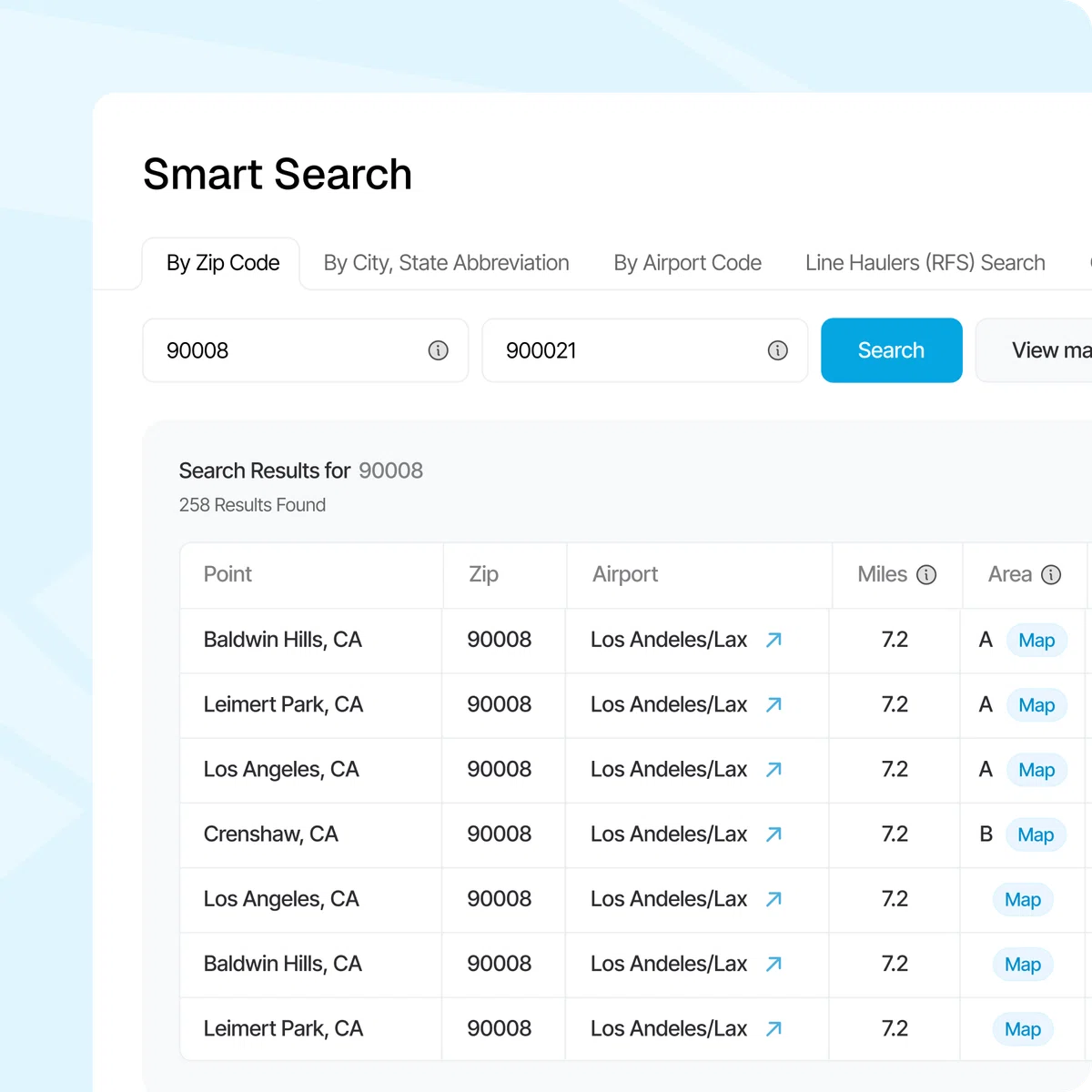Viewport: 1092px width, 1092px height.
Task: Open airport arrow in second Los Angeles, CA row
Action: (x=773, y=899)
